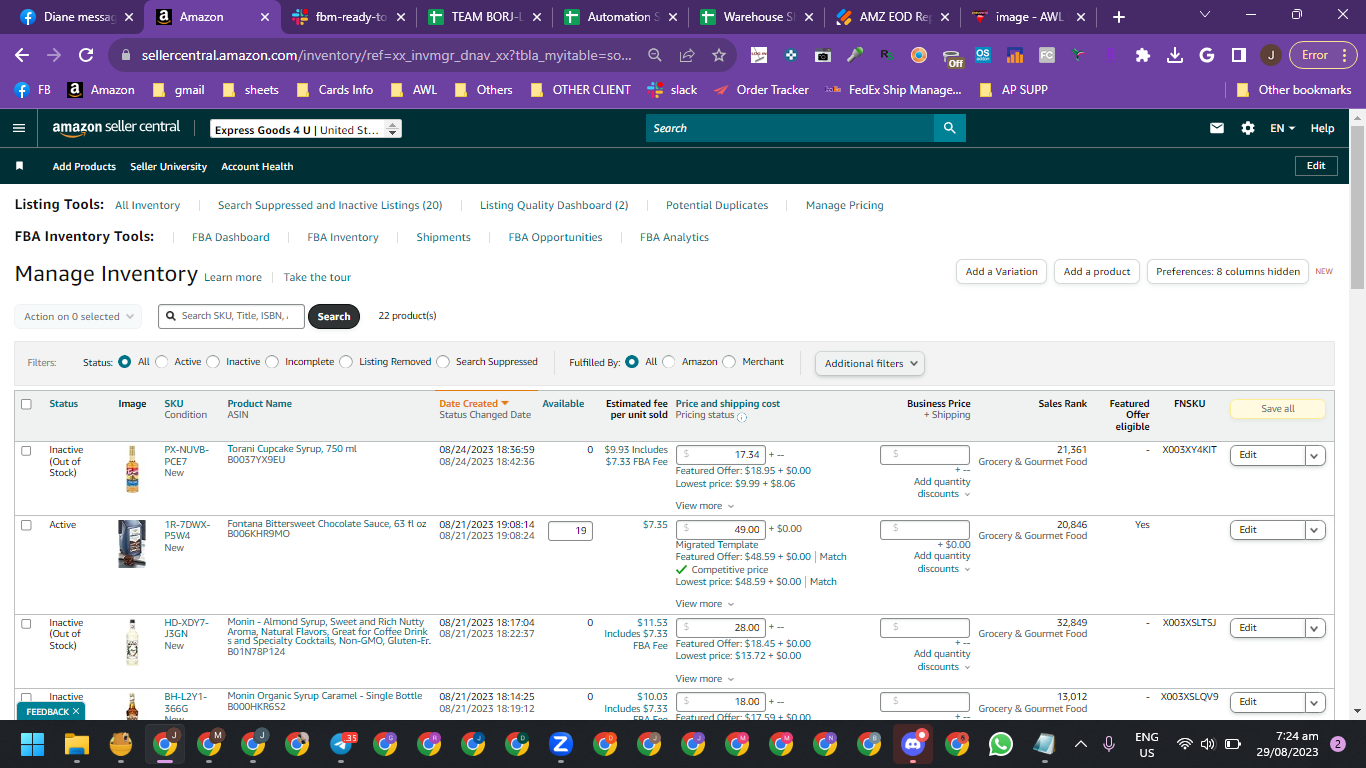Click the Add a product button
Screen dimensions: 1366x768
coord(1097,271)
